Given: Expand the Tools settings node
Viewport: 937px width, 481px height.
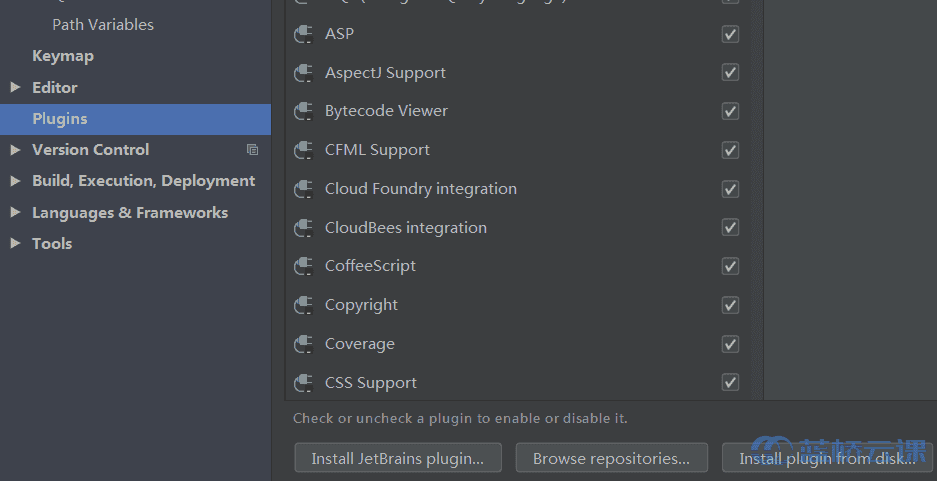Looking at the screenshot, I should [x=16, y=243].
